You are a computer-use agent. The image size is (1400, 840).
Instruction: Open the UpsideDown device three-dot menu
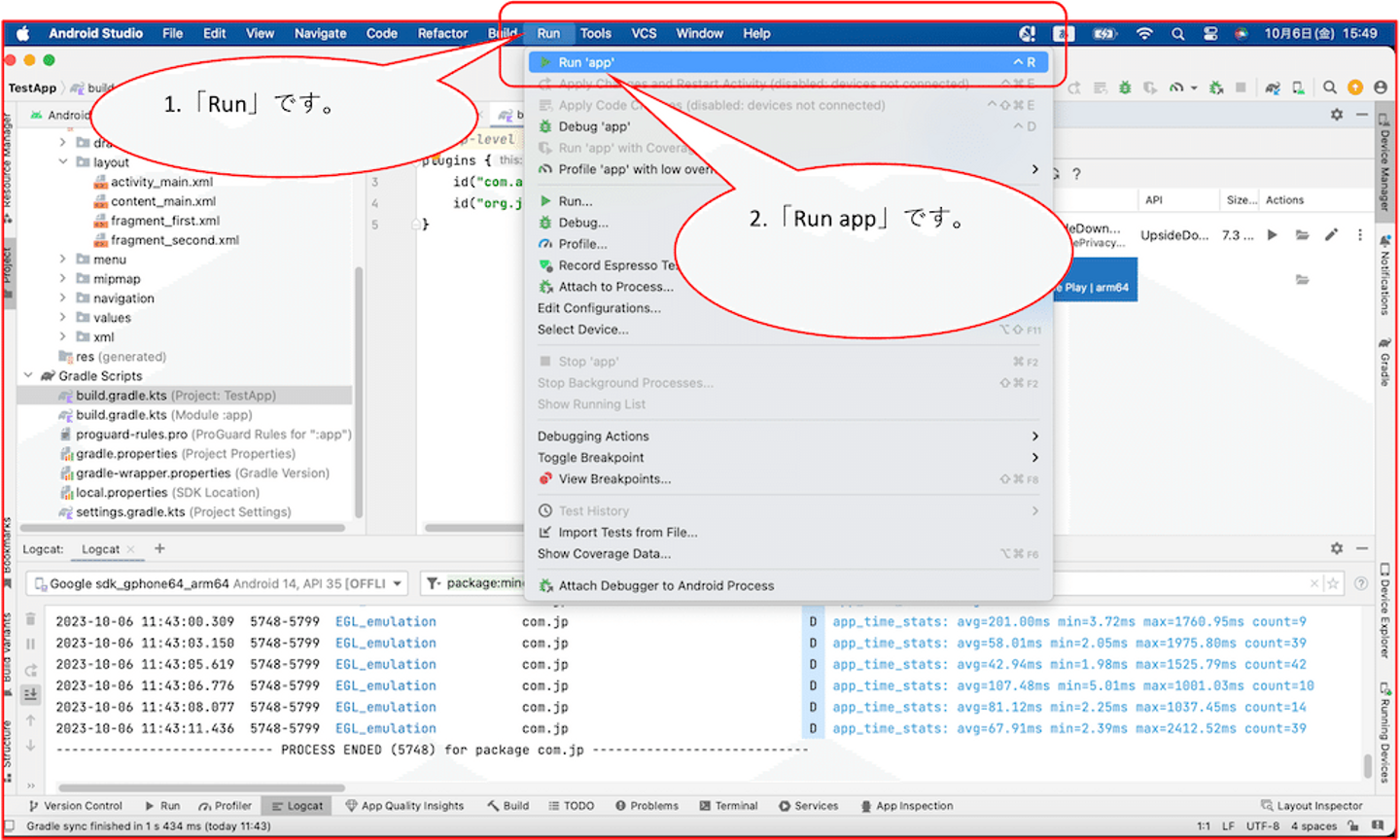[x=1359, y=235]
